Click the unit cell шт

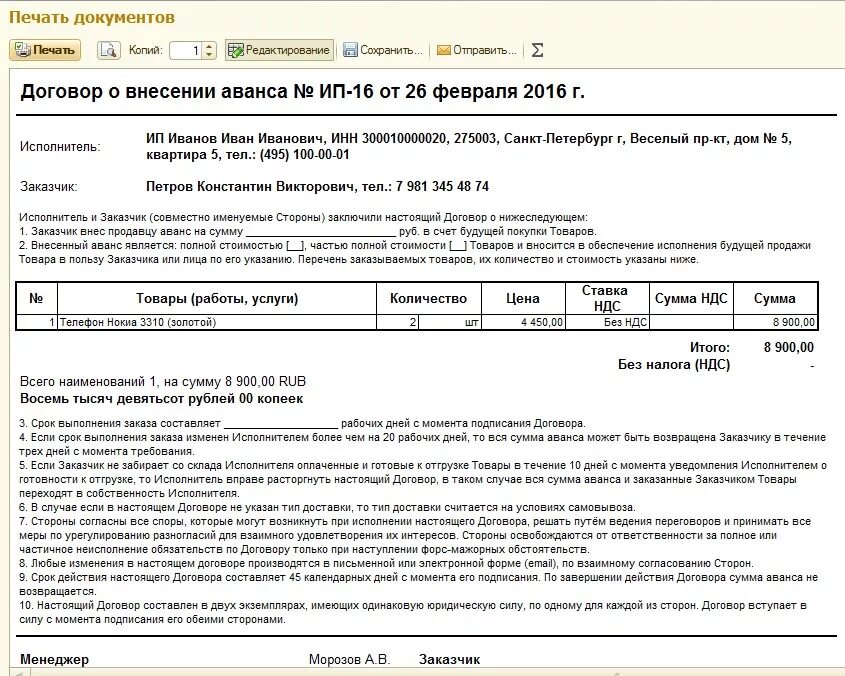coord(449,322)
